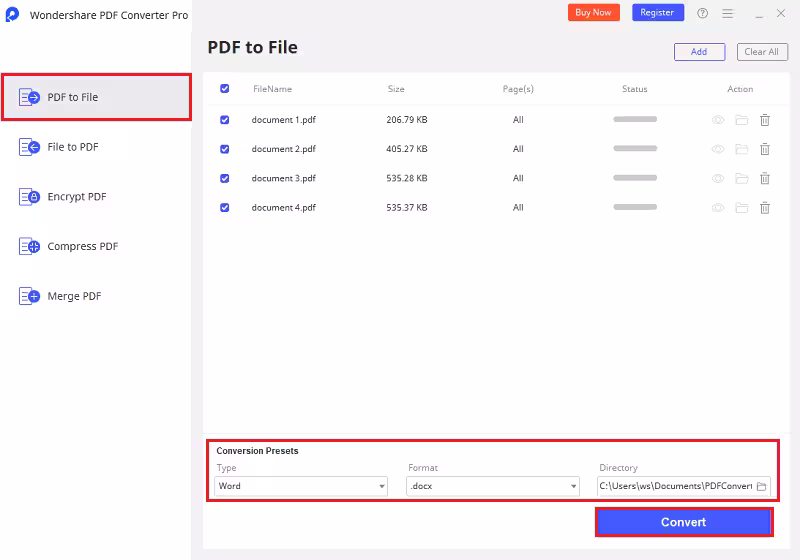This screenshot has height=560, width=800.
Task: Delete document 3.pdf with trash icon
Action: (765, 179)
